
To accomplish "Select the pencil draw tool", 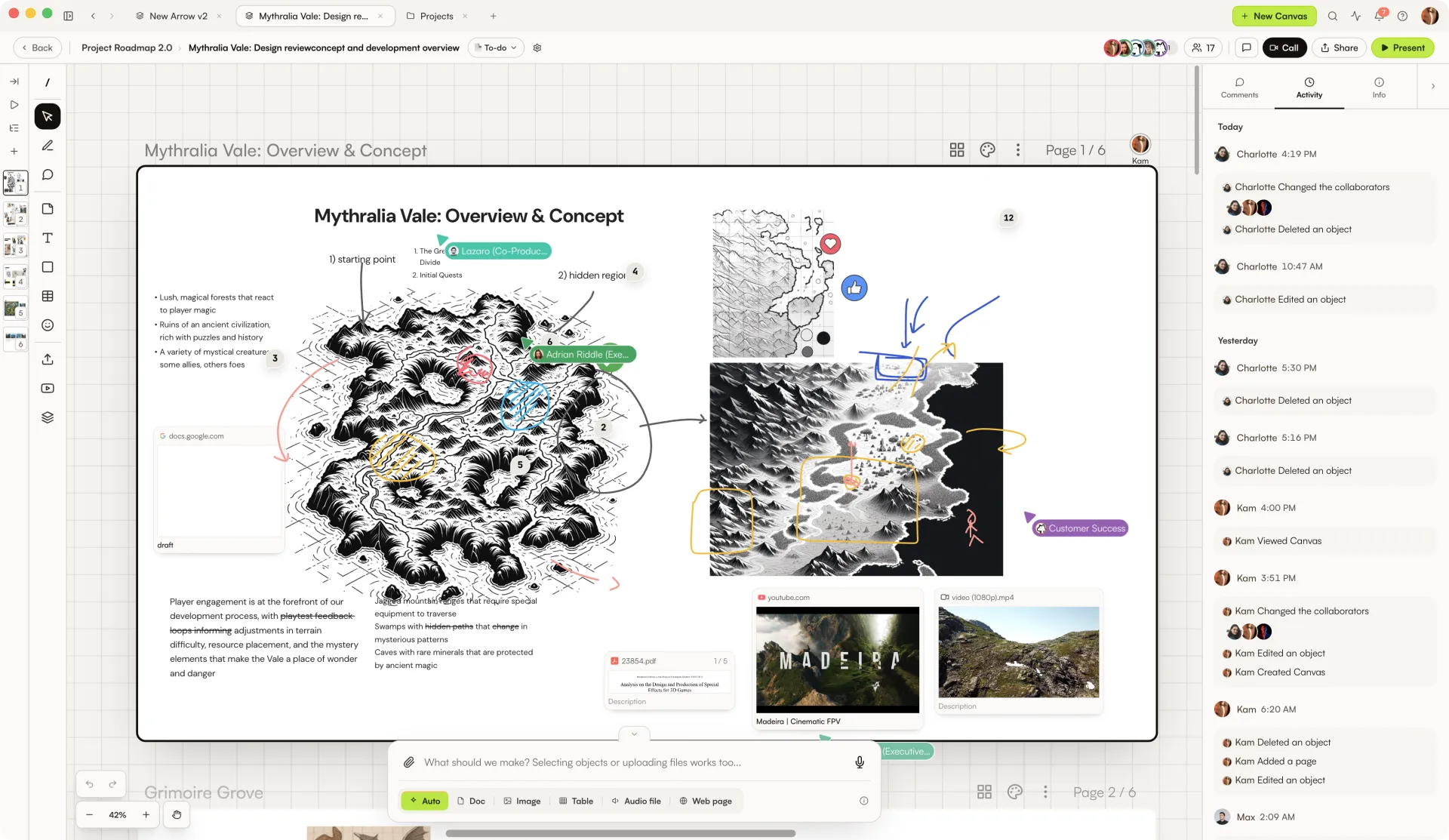I will pyautogui.click(x=48, y=146).
